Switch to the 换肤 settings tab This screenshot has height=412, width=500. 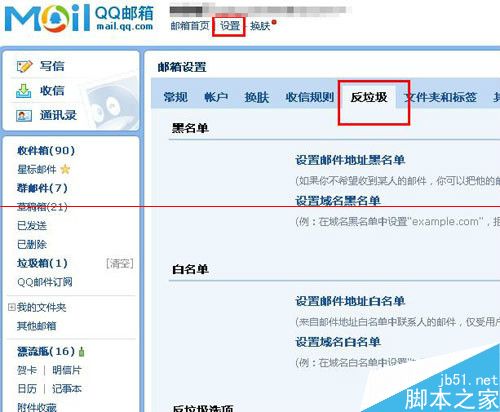(x=257, y=97)
